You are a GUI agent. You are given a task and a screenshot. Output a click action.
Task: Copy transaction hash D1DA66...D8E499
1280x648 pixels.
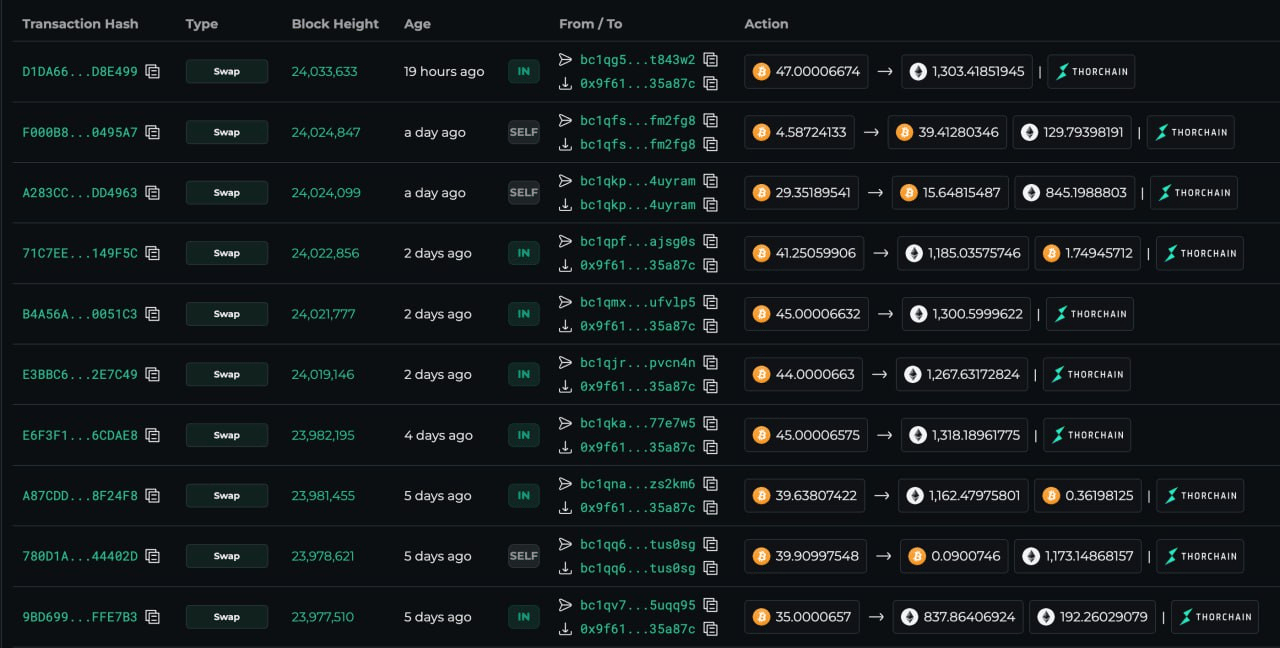[152, 71]
